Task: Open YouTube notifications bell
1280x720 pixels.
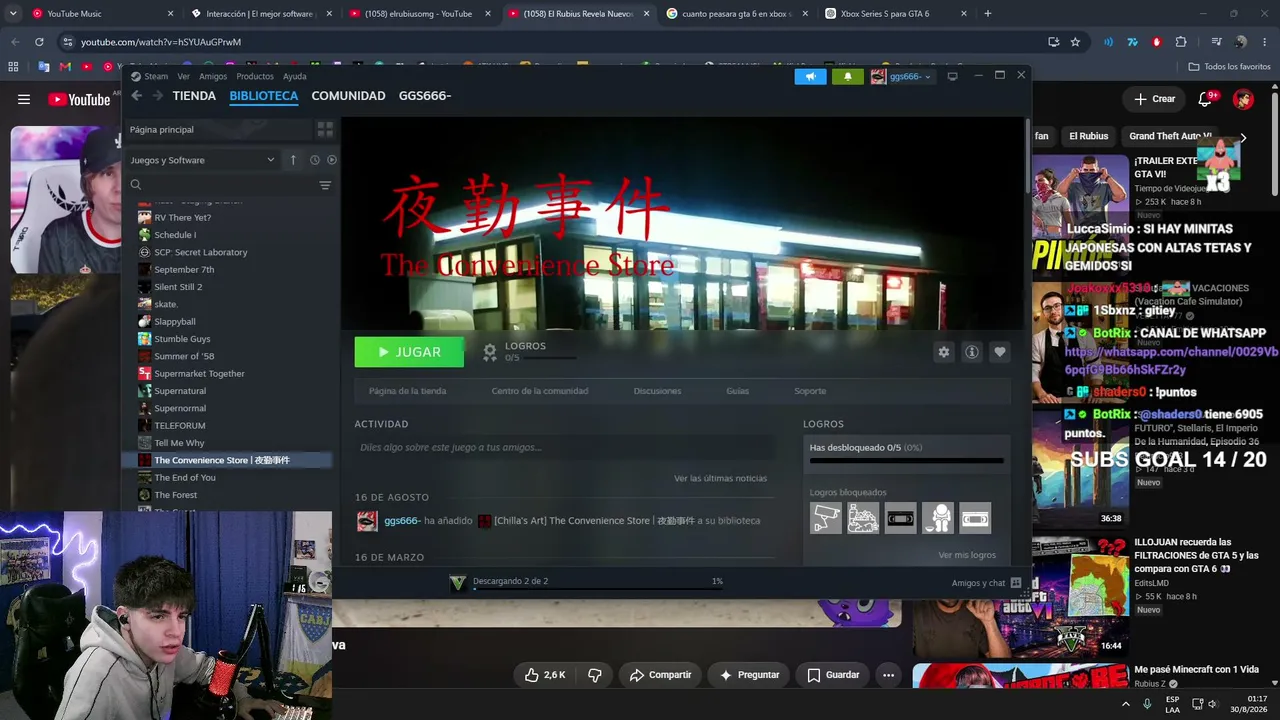Action: [x=1205, y=99]
